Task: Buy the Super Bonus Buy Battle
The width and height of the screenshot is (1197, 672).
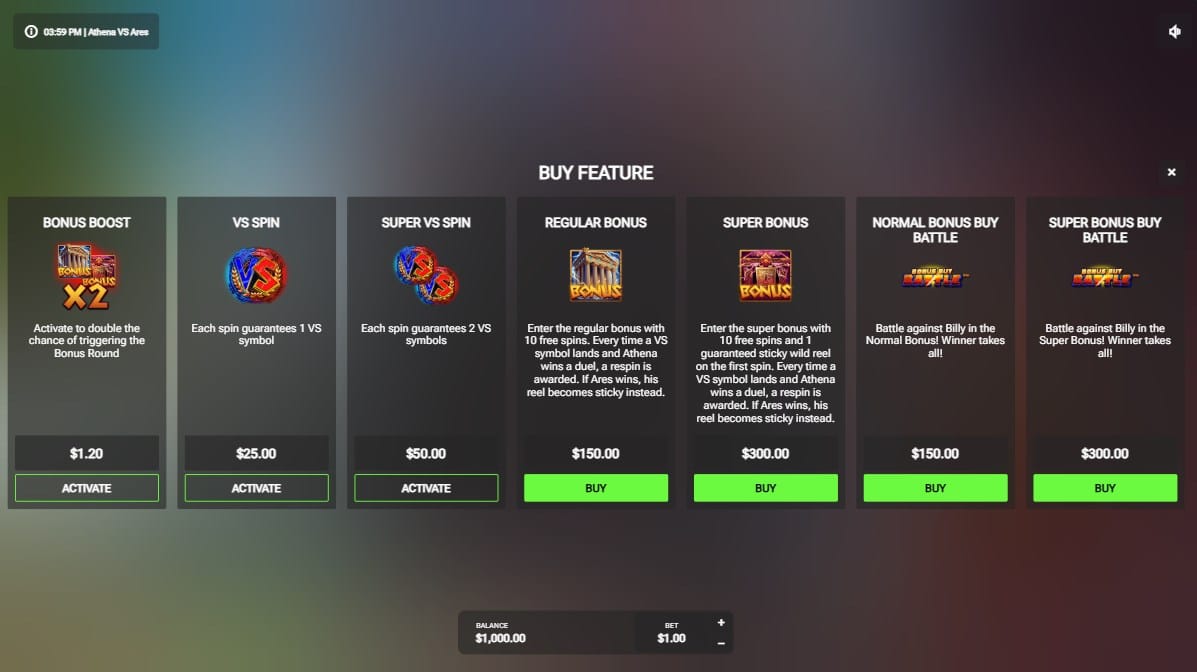Action: [x=1105, y=488]
